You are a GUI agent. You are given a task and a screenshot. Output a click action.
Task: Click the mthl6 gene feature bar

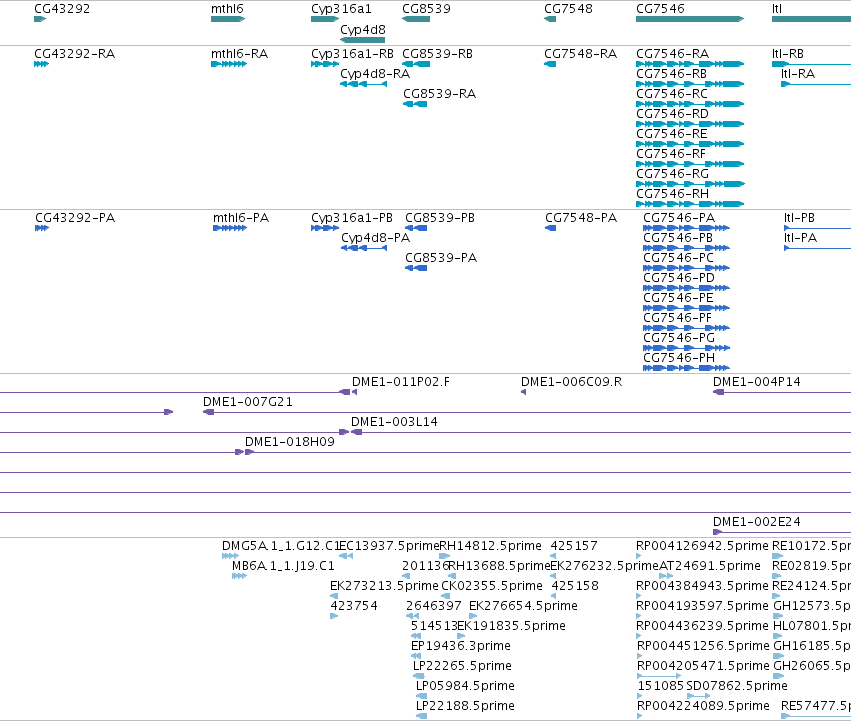click(228, 19)
